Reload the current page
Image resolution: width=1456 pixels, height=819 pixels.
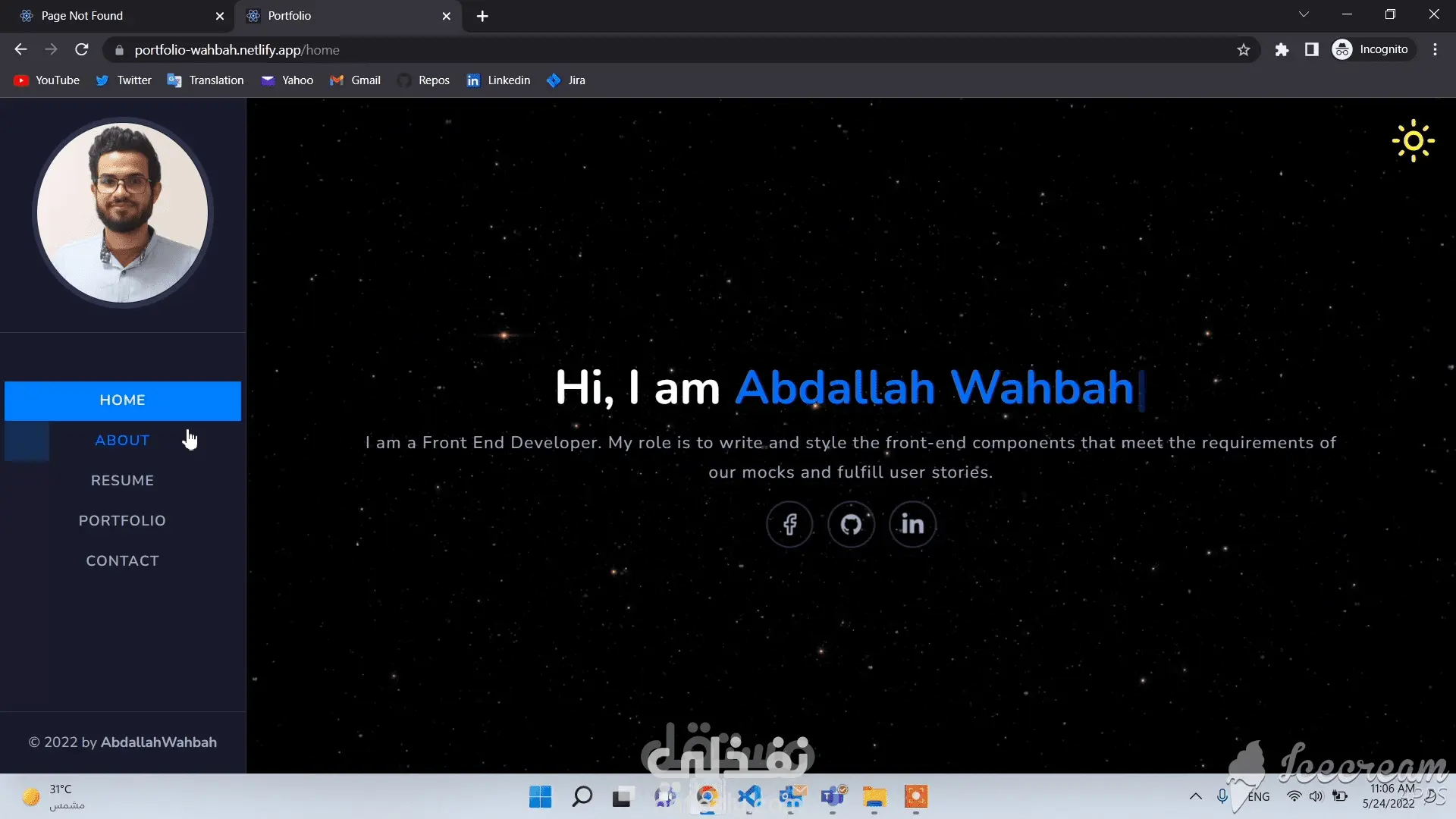tap(82, 50)
